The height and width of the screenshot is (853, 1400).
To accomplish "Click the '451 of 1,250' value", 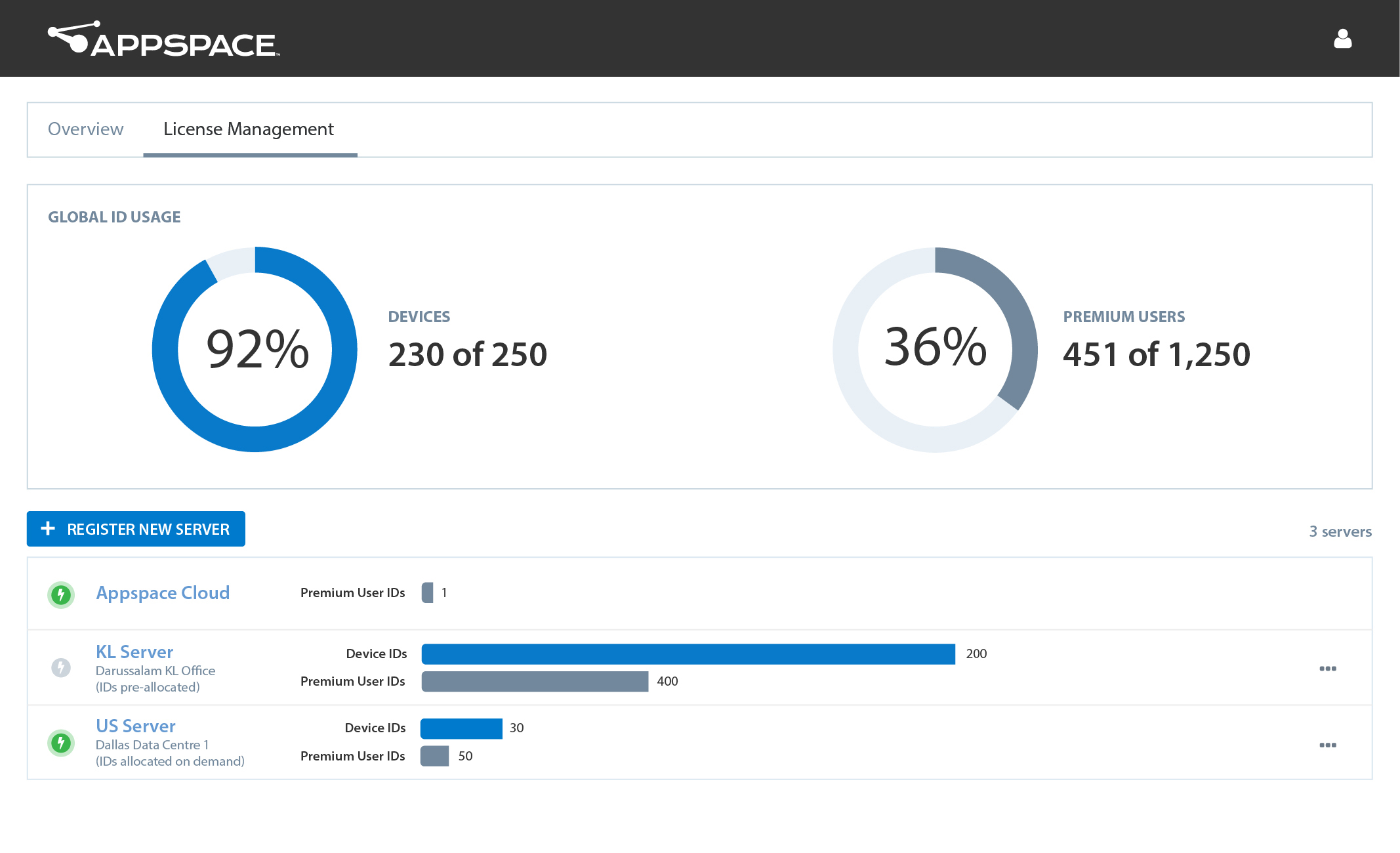I will [1157, 354].
